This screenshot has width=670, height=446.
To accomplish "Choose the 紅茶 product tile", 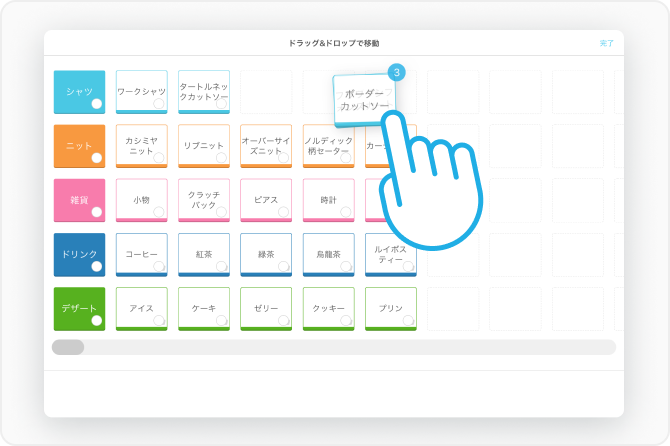I will click(204, 255).
